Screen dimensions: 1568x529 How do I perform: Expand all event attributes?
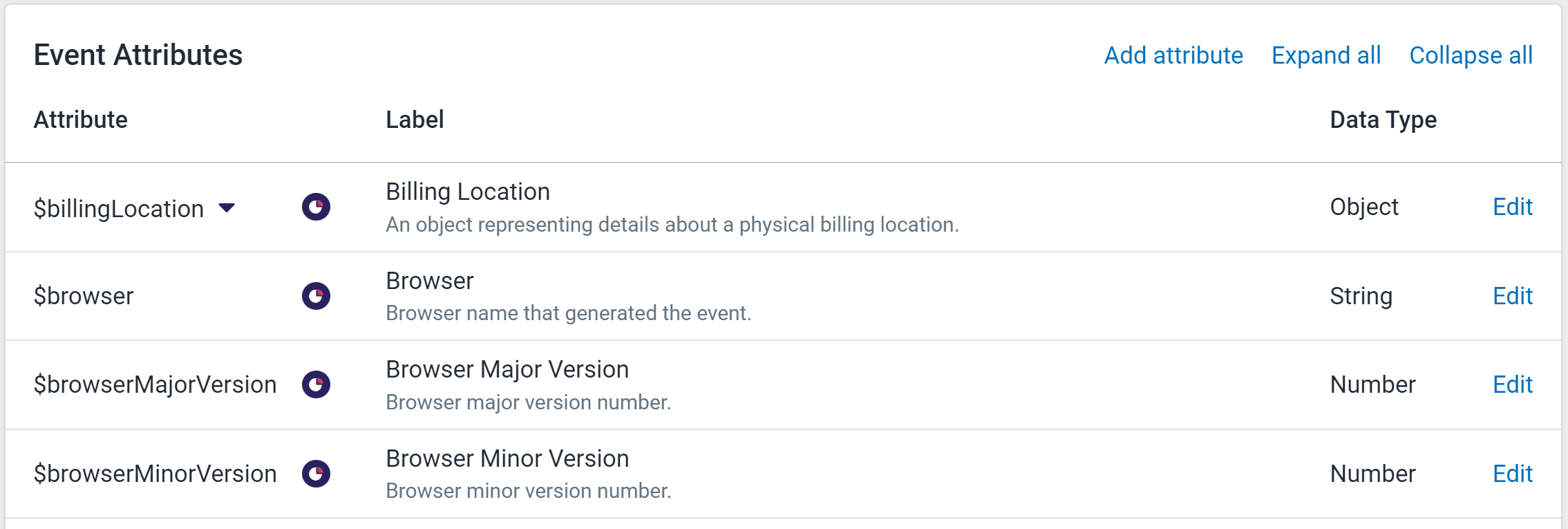(1326, 55)
